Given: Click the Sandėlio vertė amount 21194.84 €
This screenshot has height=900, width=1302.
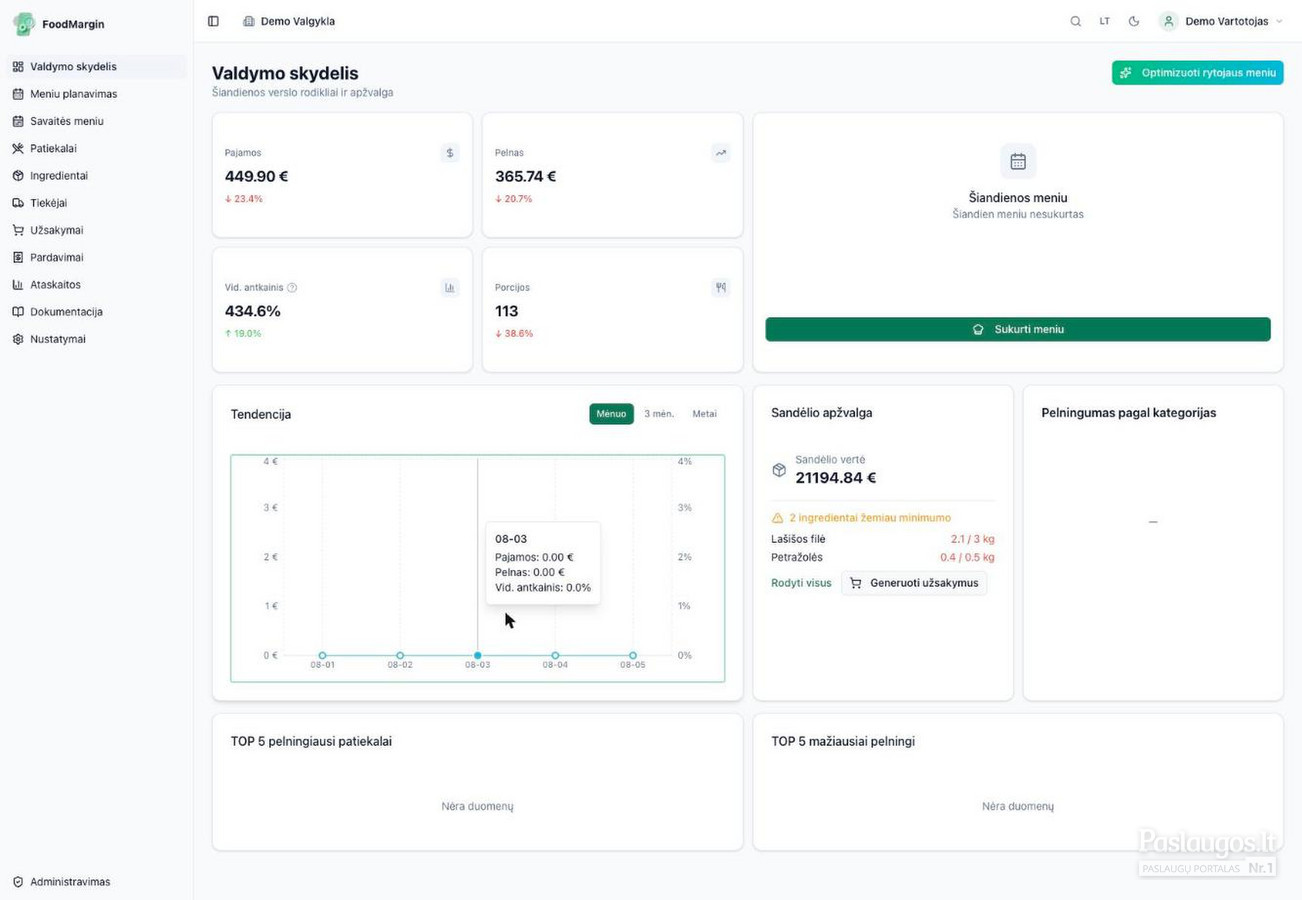Looking at the screenshot, I should 836,478.
